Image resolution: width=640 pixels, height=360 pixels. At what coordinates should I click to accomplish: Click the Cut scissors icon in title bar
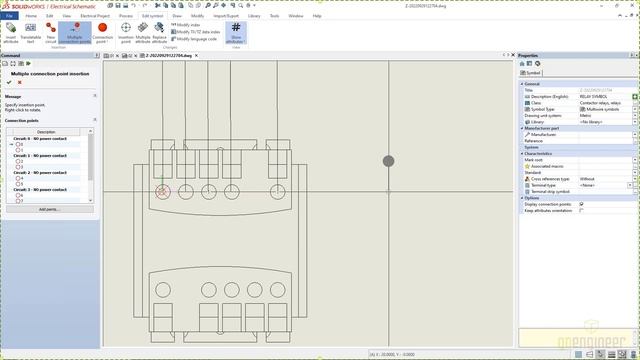[x=158, y=6]
